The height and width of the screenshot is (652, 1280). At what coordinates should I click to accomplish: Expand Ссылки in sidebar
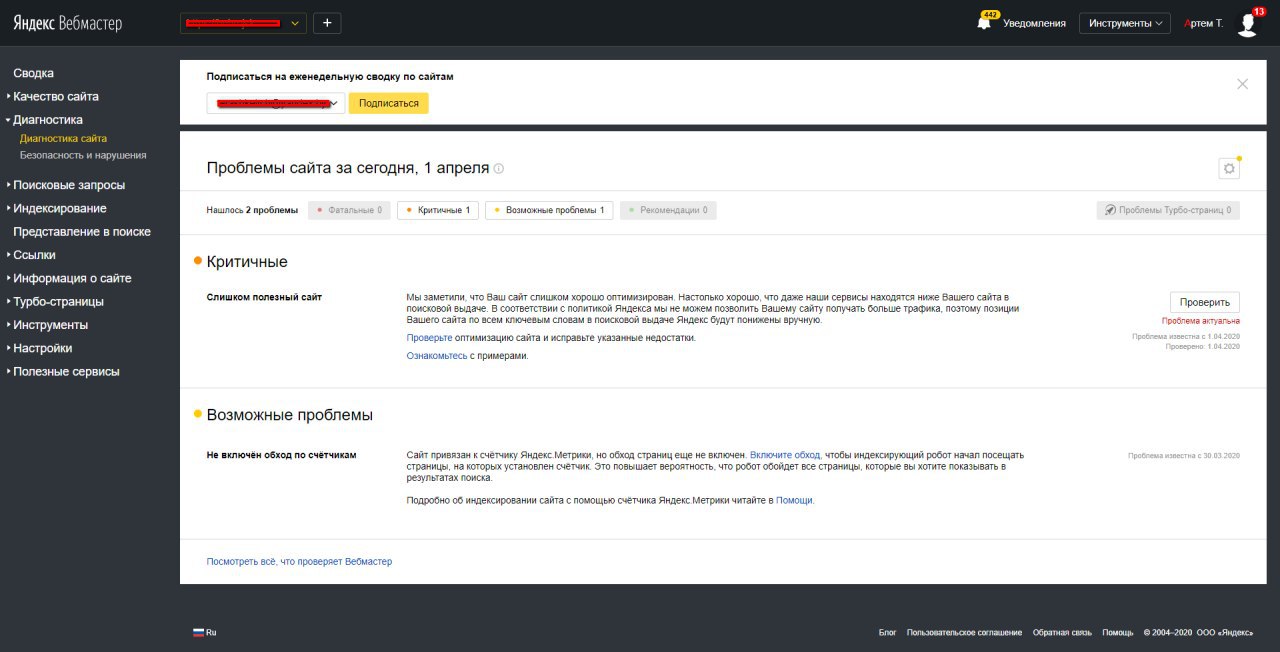[34, 255]
